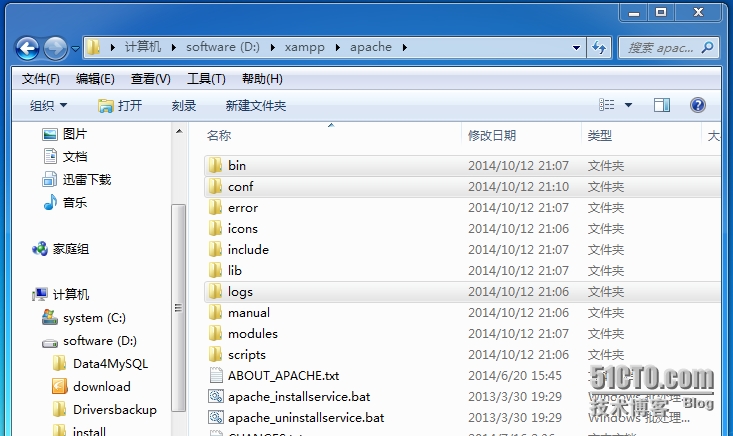Sort by the 名称 column header
The image size is (733, 436).
[x=219, y=136]
